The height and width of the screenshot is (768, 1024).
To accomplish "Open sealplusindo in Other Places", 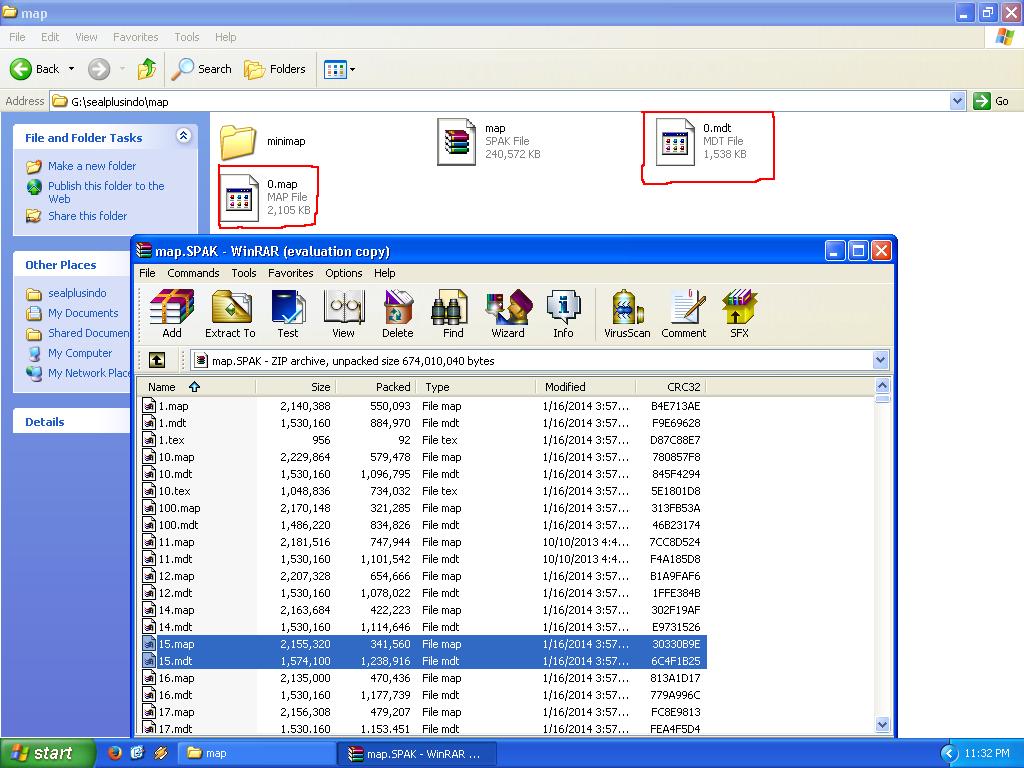I will coord(76,293).
